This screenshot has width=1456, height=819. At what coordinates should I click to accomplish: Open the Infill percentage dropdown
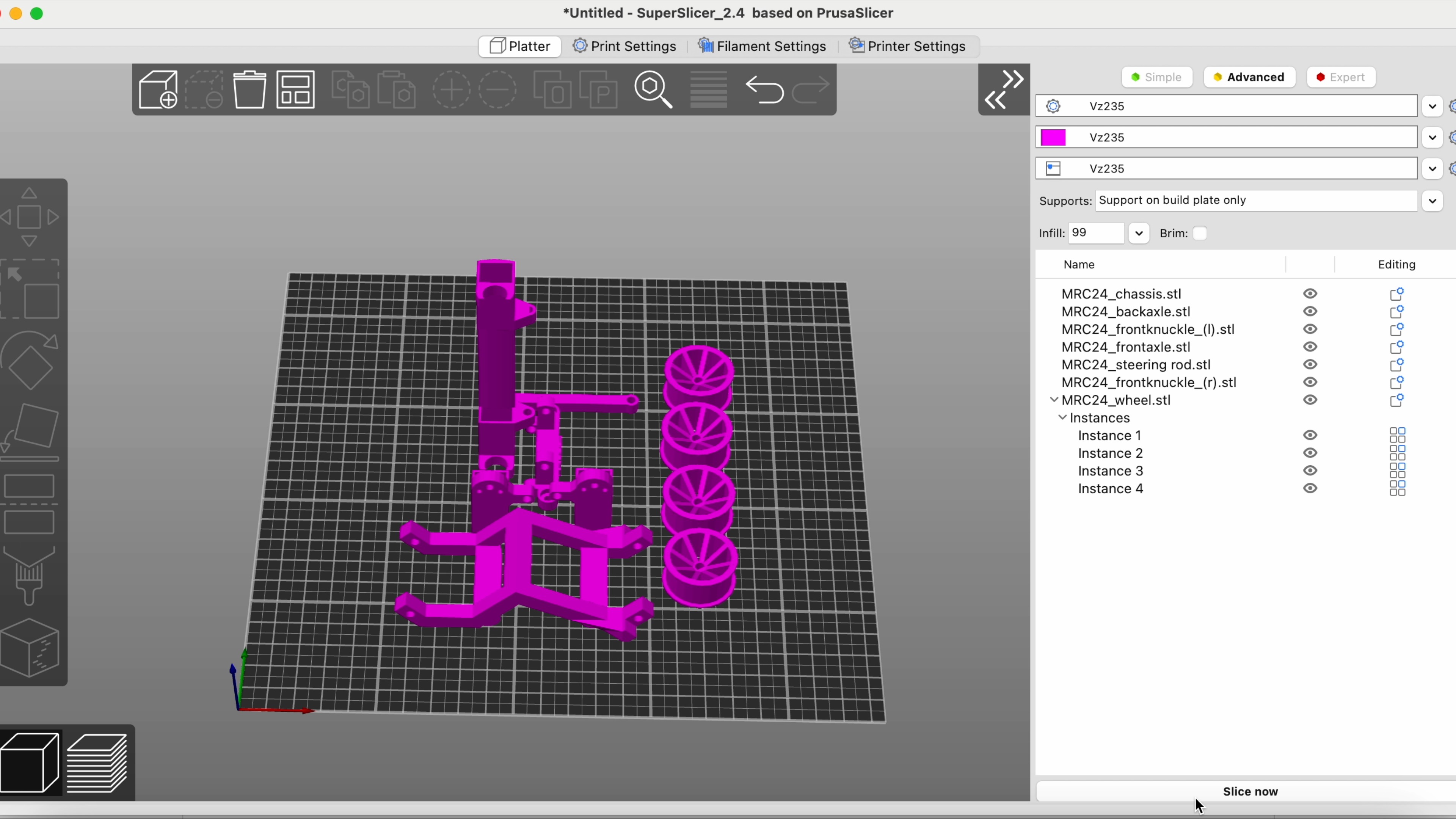1138,234
